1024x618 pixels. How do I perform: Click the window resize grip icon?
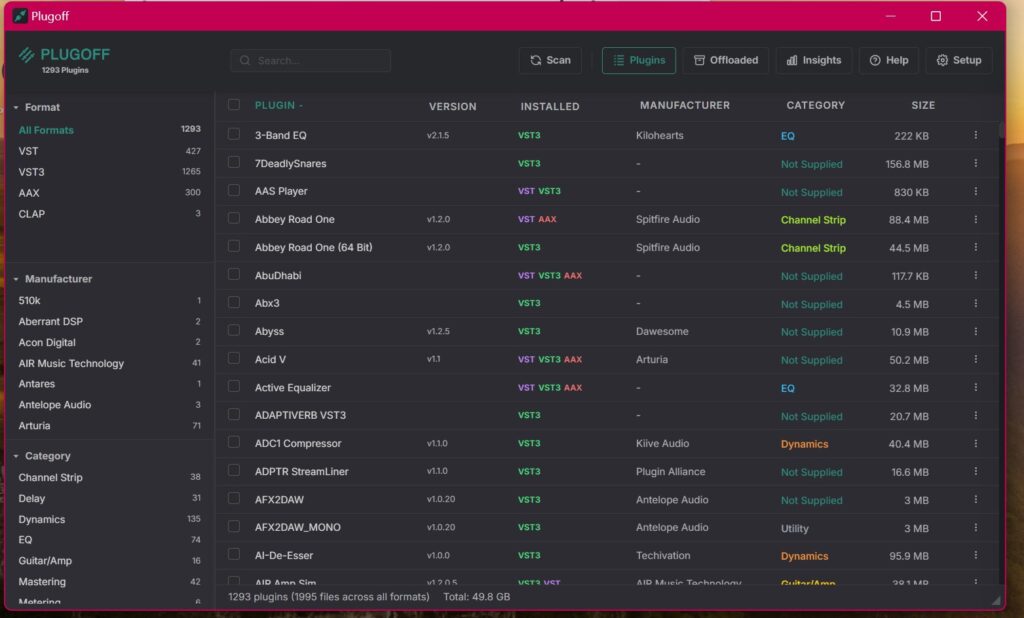995,599
